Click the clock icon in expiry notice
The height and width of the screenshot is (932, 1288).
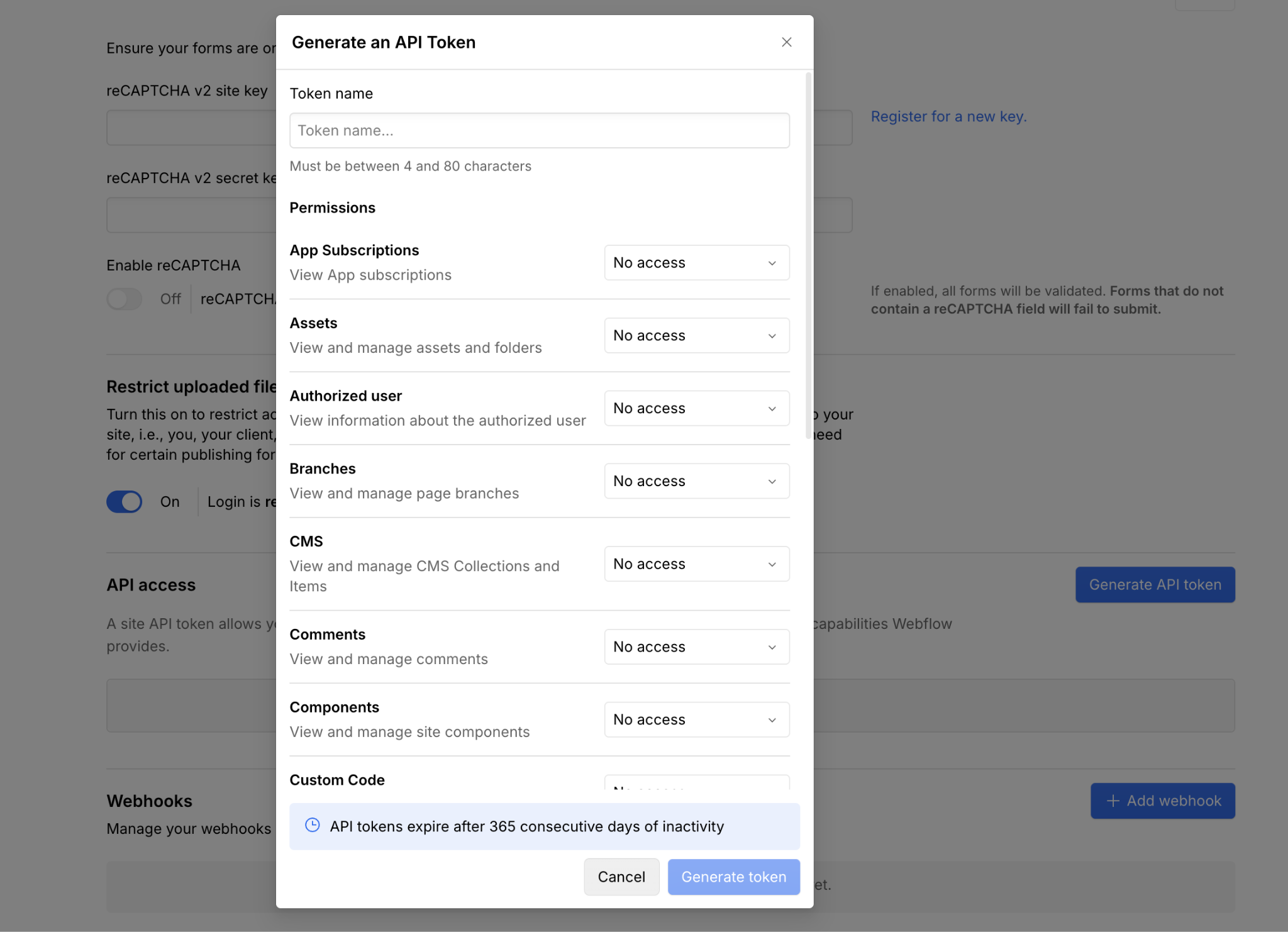(x=313, y=825)
